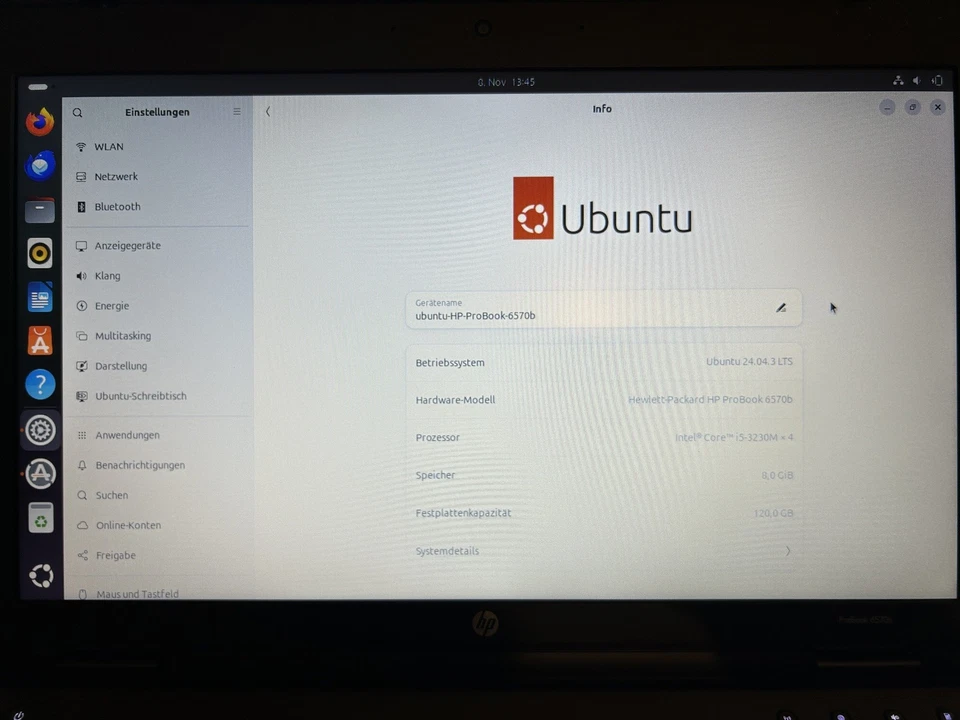The height and width of the screenshot is (720, 960).
Task: Click the back arrow in the Info header
Action: [x=268, y=111]
